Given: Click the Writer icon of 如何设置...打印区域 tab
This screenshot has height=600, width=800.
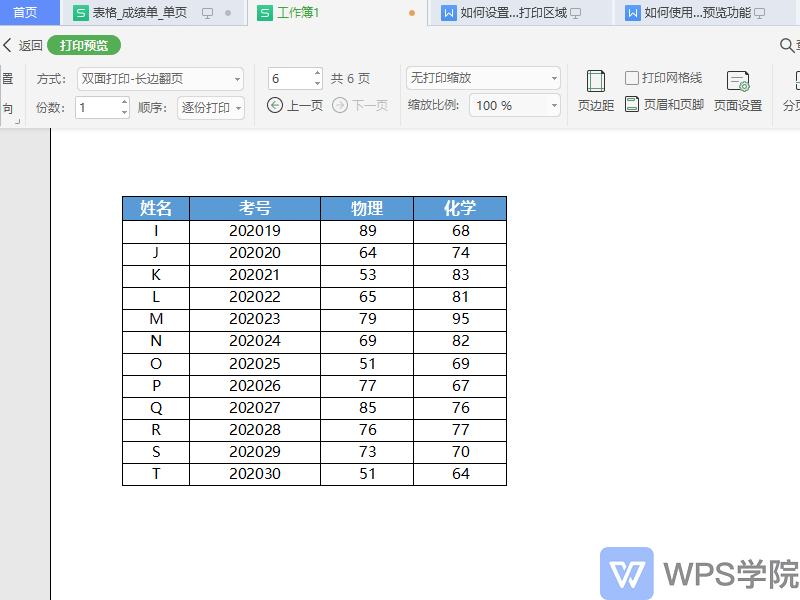Looking at the screenshot, I should tap(448, 13).
